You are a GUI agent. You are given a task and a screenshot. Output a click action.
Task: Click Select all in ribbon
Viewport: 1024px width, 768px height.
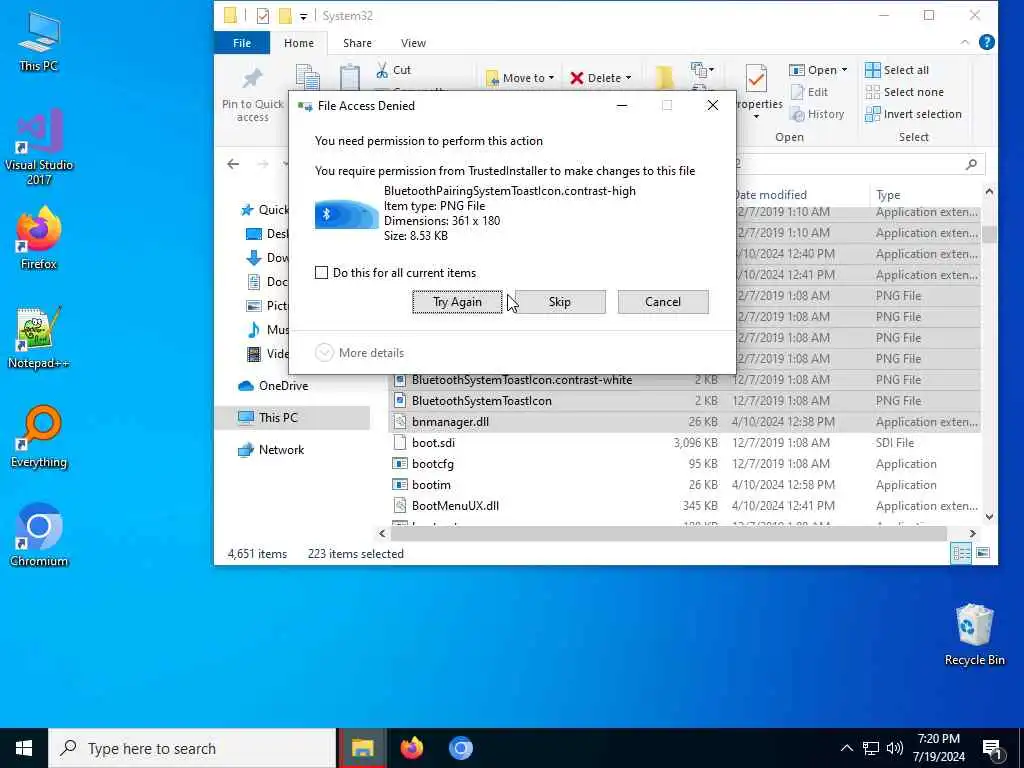897,70
